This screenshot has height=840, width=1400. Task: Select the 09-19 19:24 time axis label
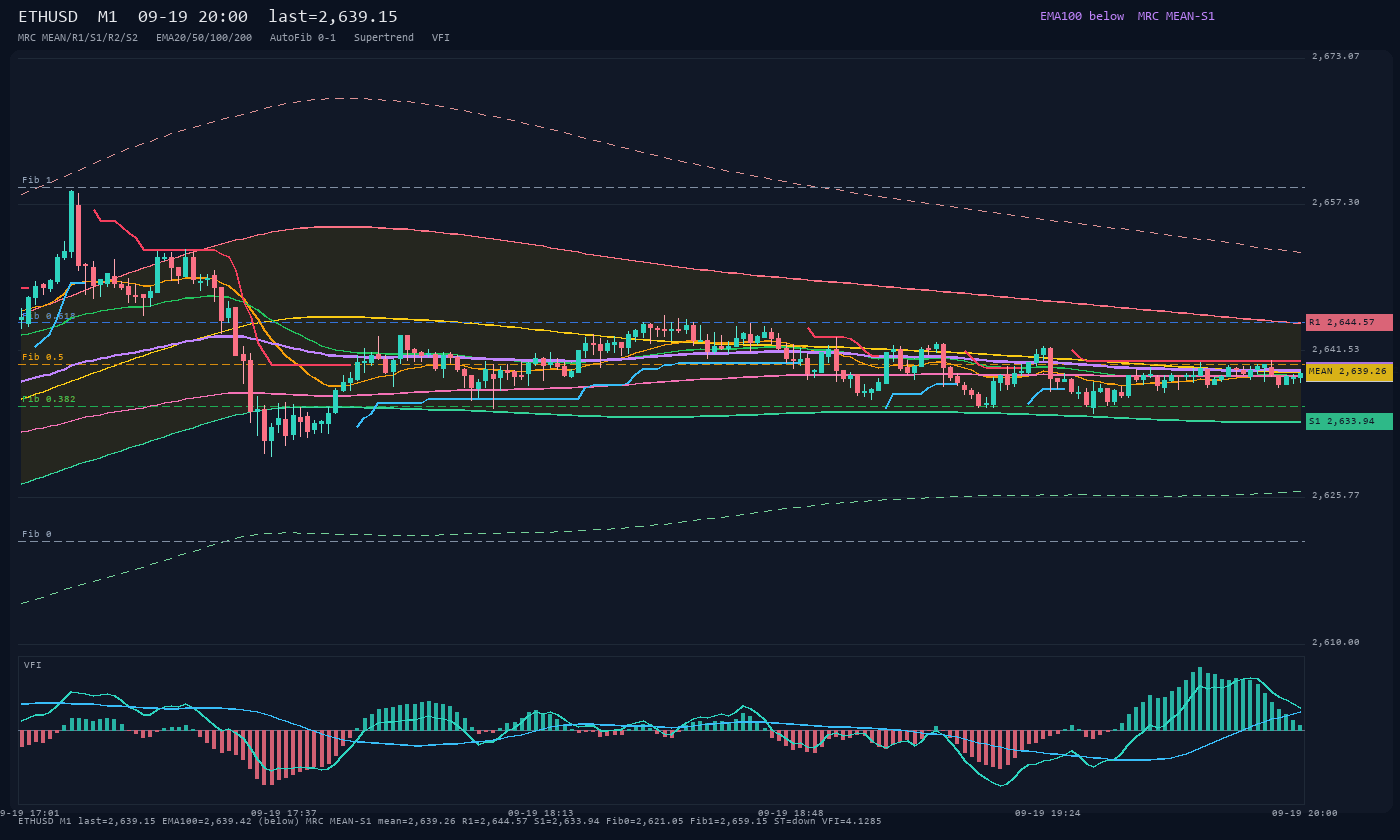(1048, 813)
